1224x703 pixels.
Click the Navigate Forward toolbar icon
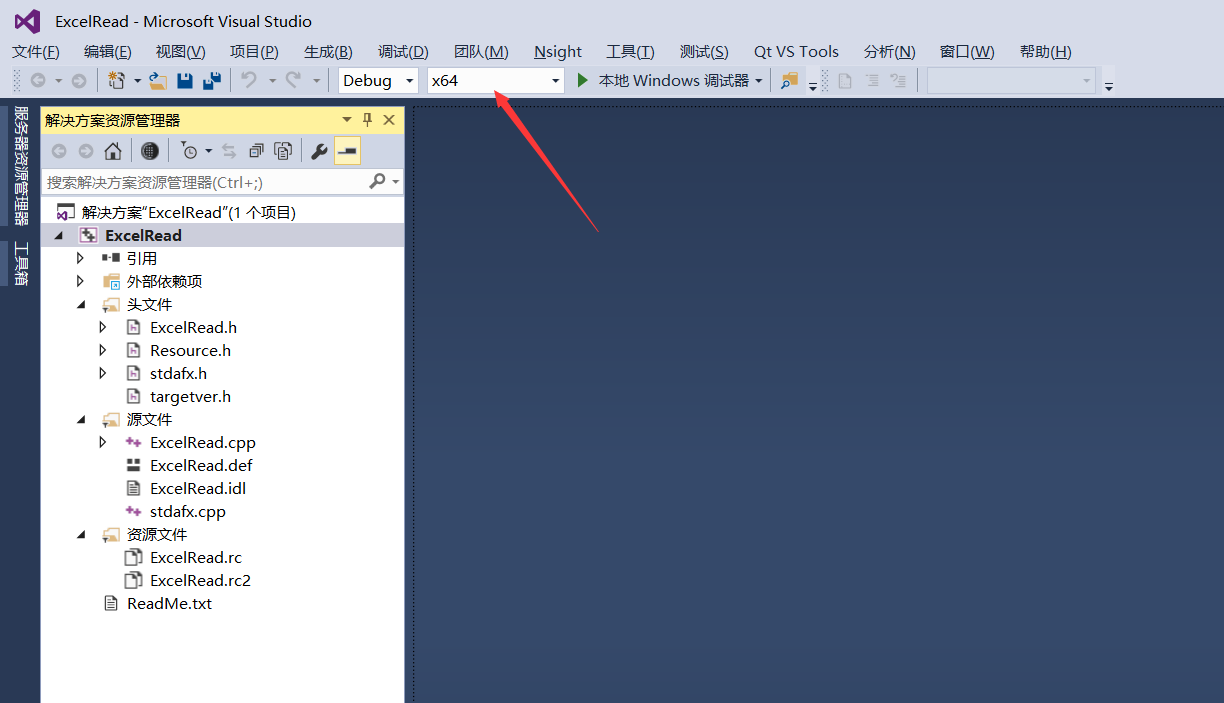coord(78,80)
